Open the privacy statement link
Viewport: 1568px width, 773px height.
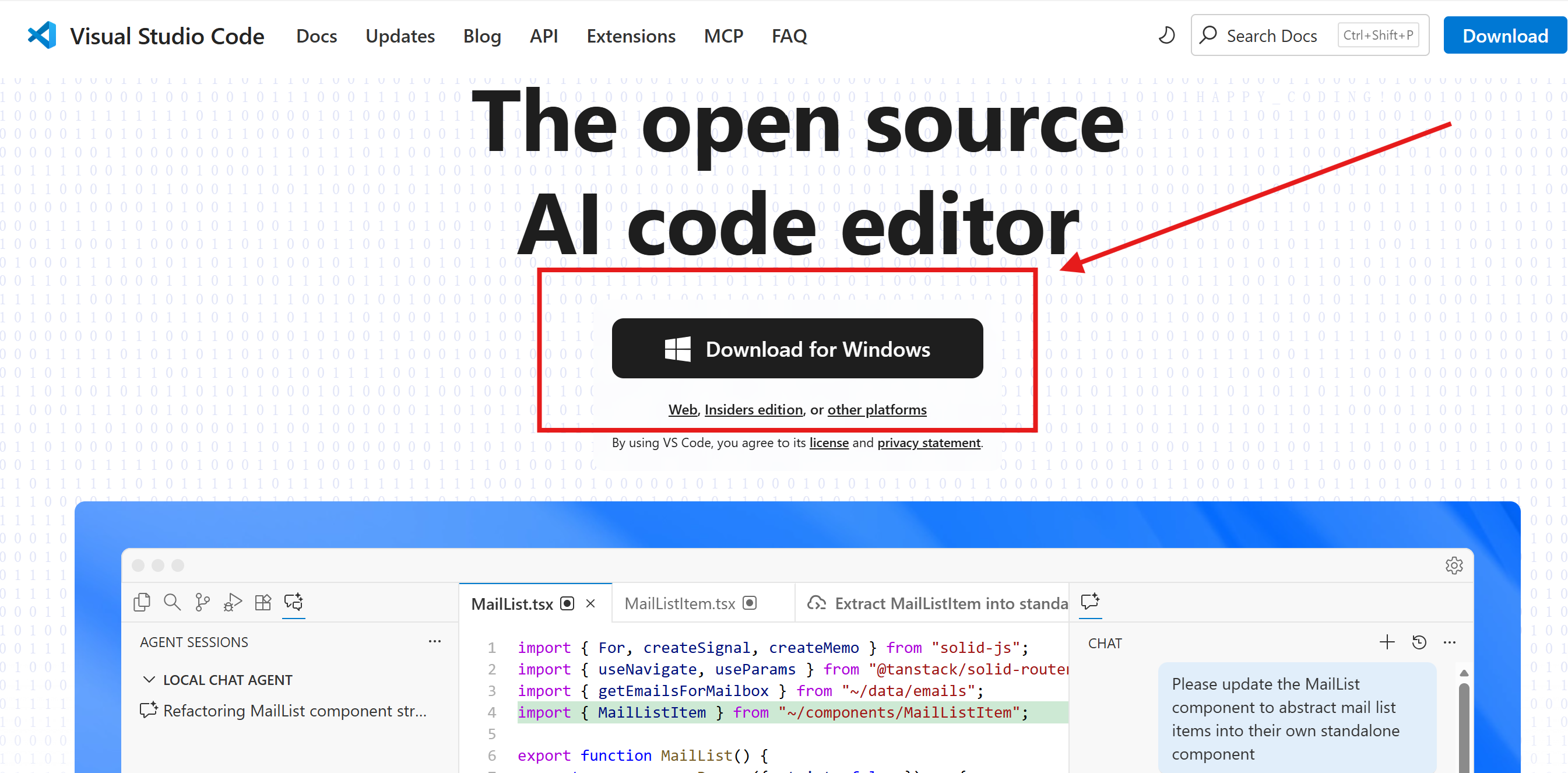tap(929, 442)
